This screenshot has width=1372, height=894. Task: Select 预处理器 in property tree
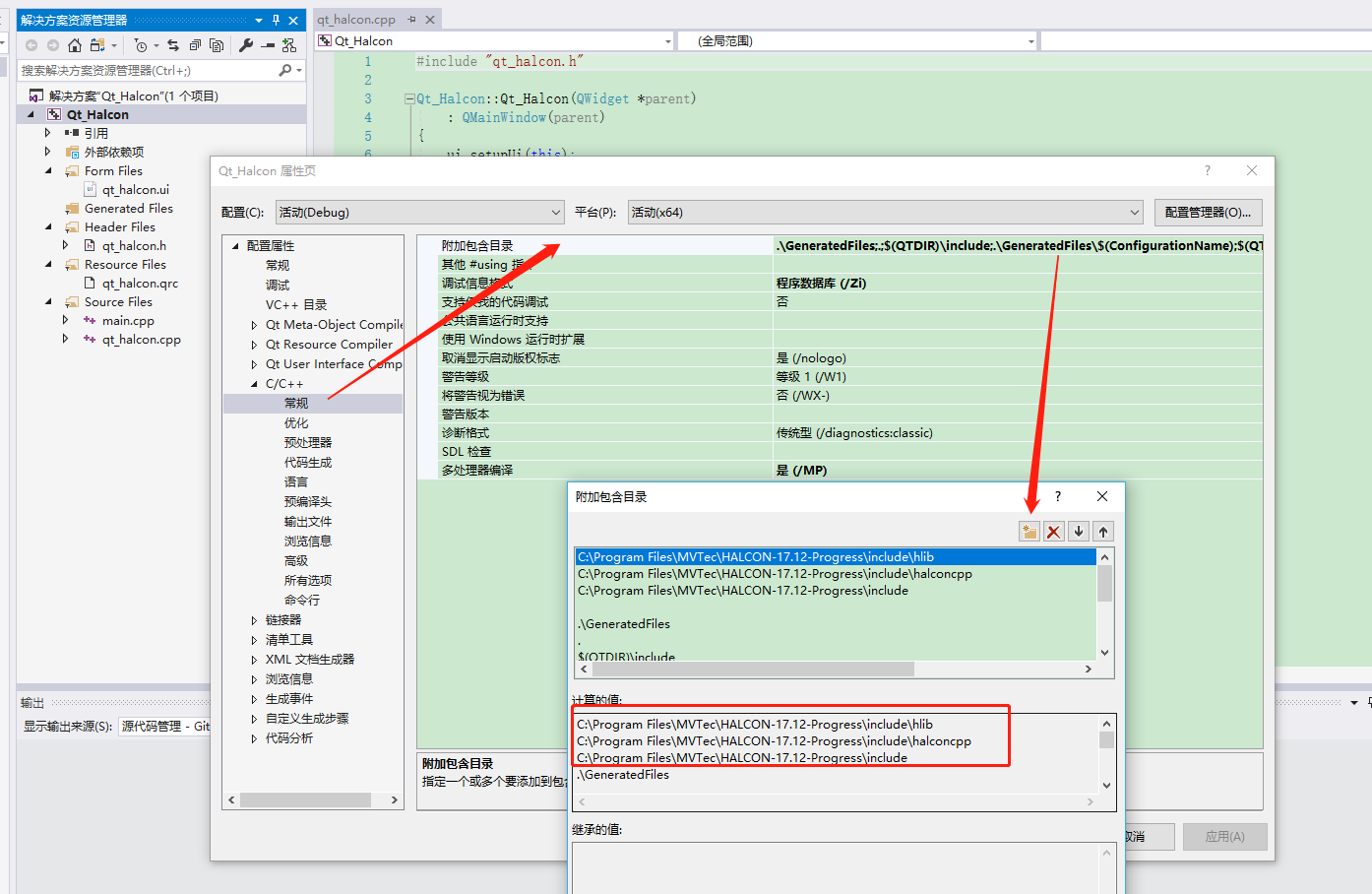click(x=308, y=442)
